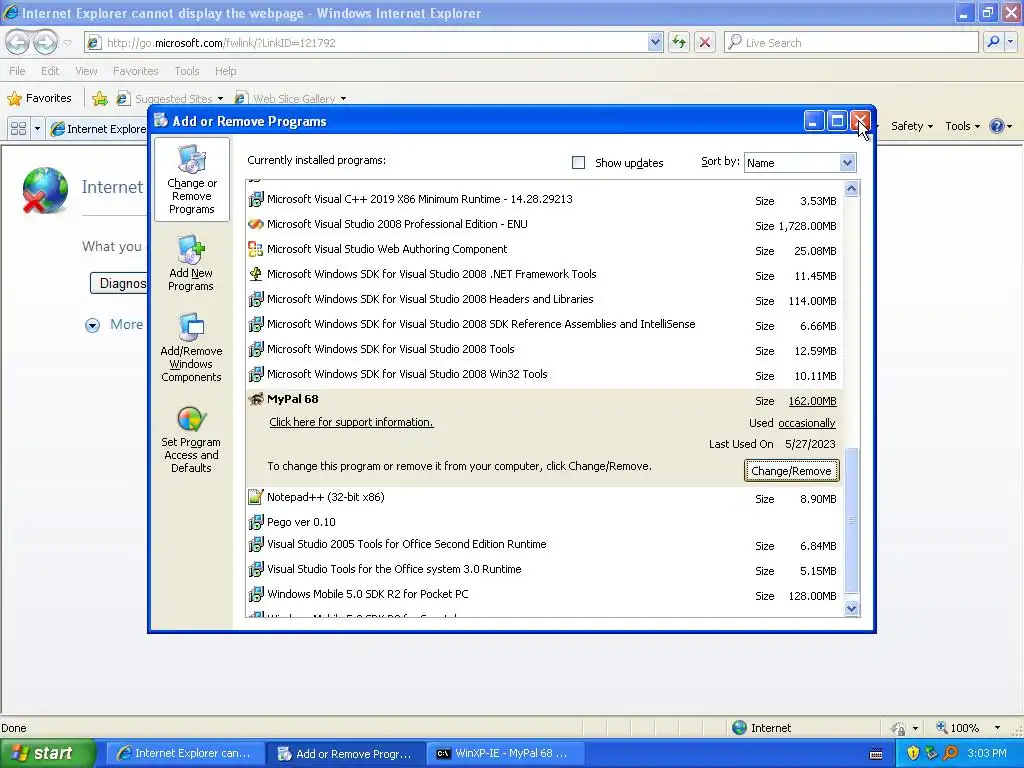This screenshot has height=768, width=1024.
Task: Open the zoom level 100% dropdown
Action: coord(997,728)
